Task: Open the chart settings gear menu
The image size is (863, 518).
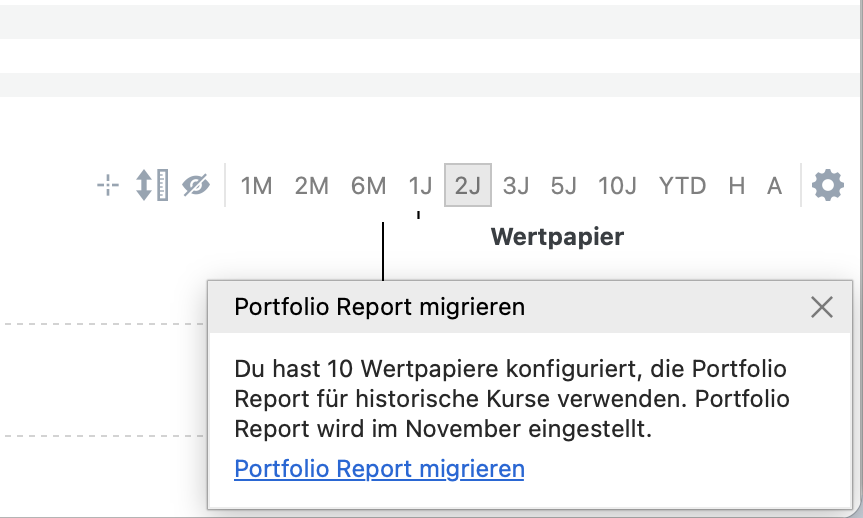Action: (x=828, y=185)
